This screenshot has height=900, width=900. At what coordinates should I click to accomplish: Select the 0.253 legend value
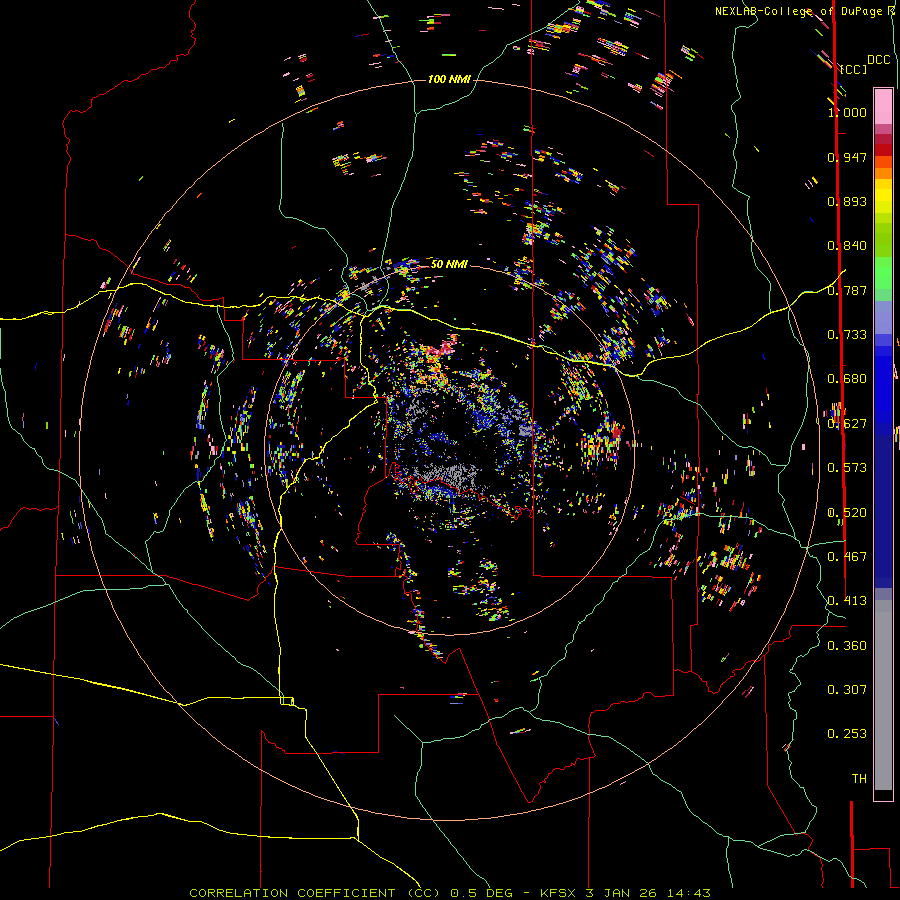tap(847, 734)
